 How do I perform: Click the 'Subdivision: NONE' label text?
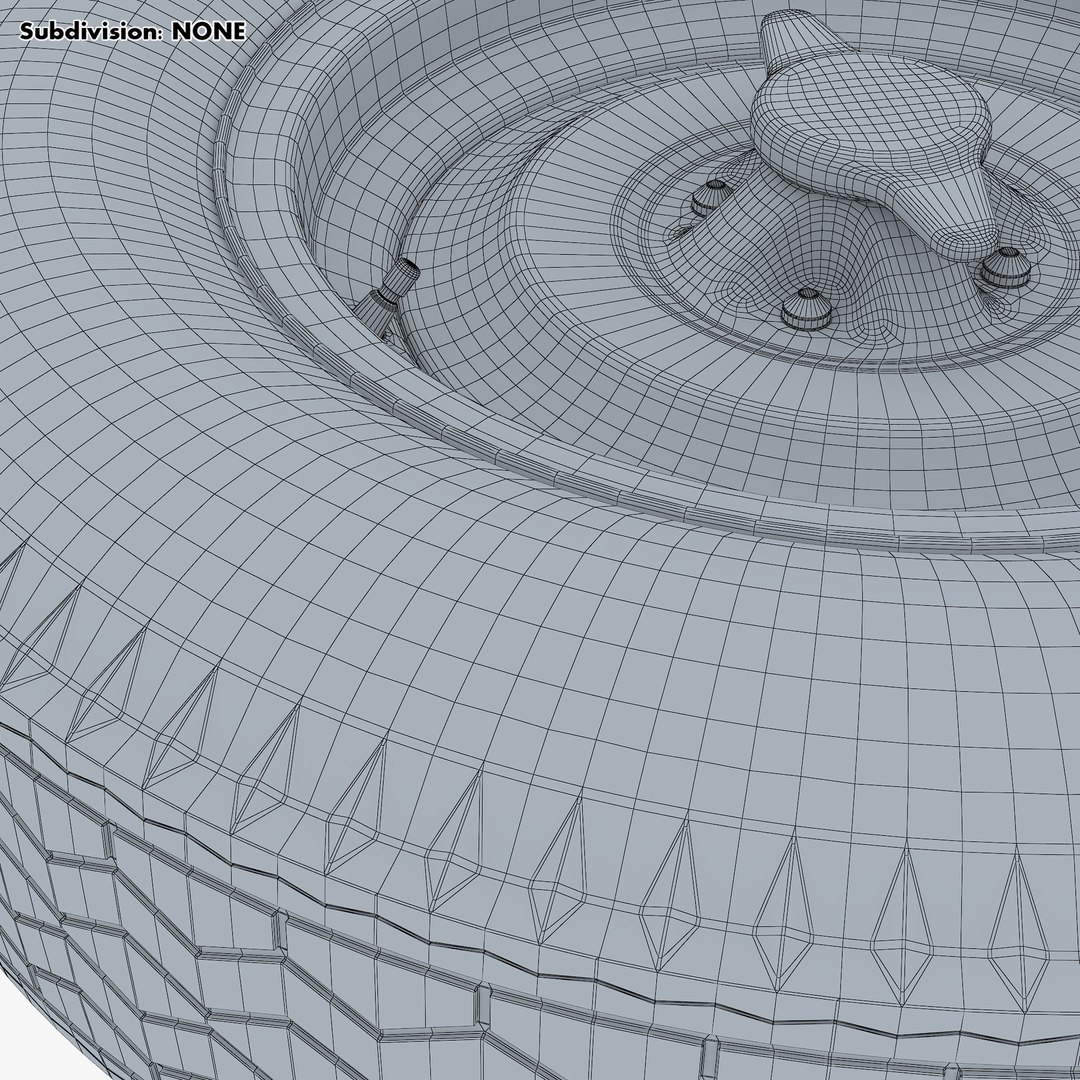(132, 32)
